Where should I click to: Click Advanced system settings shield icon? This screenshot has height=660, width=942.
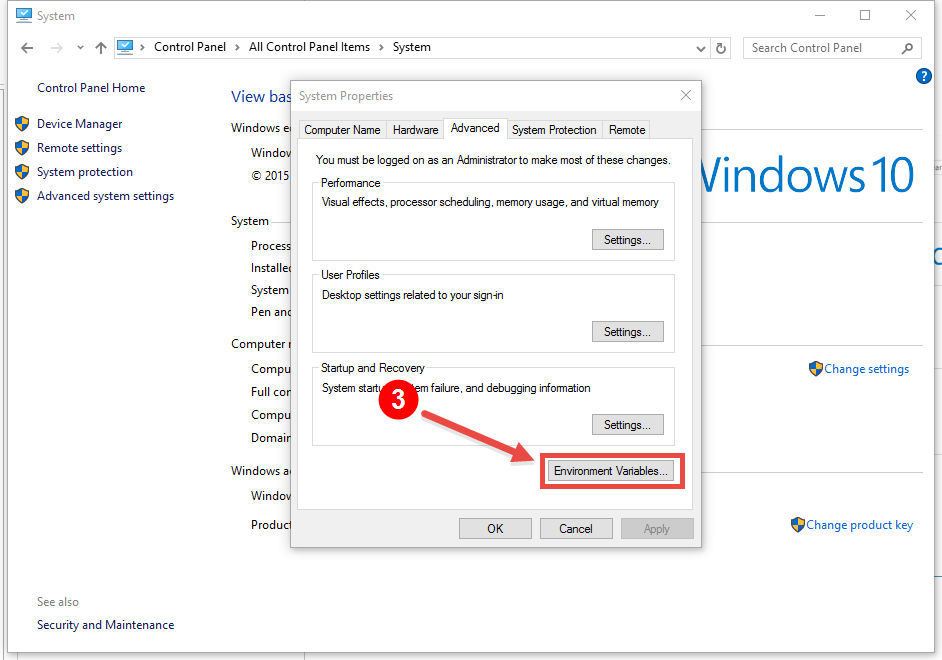coord(22,196)
